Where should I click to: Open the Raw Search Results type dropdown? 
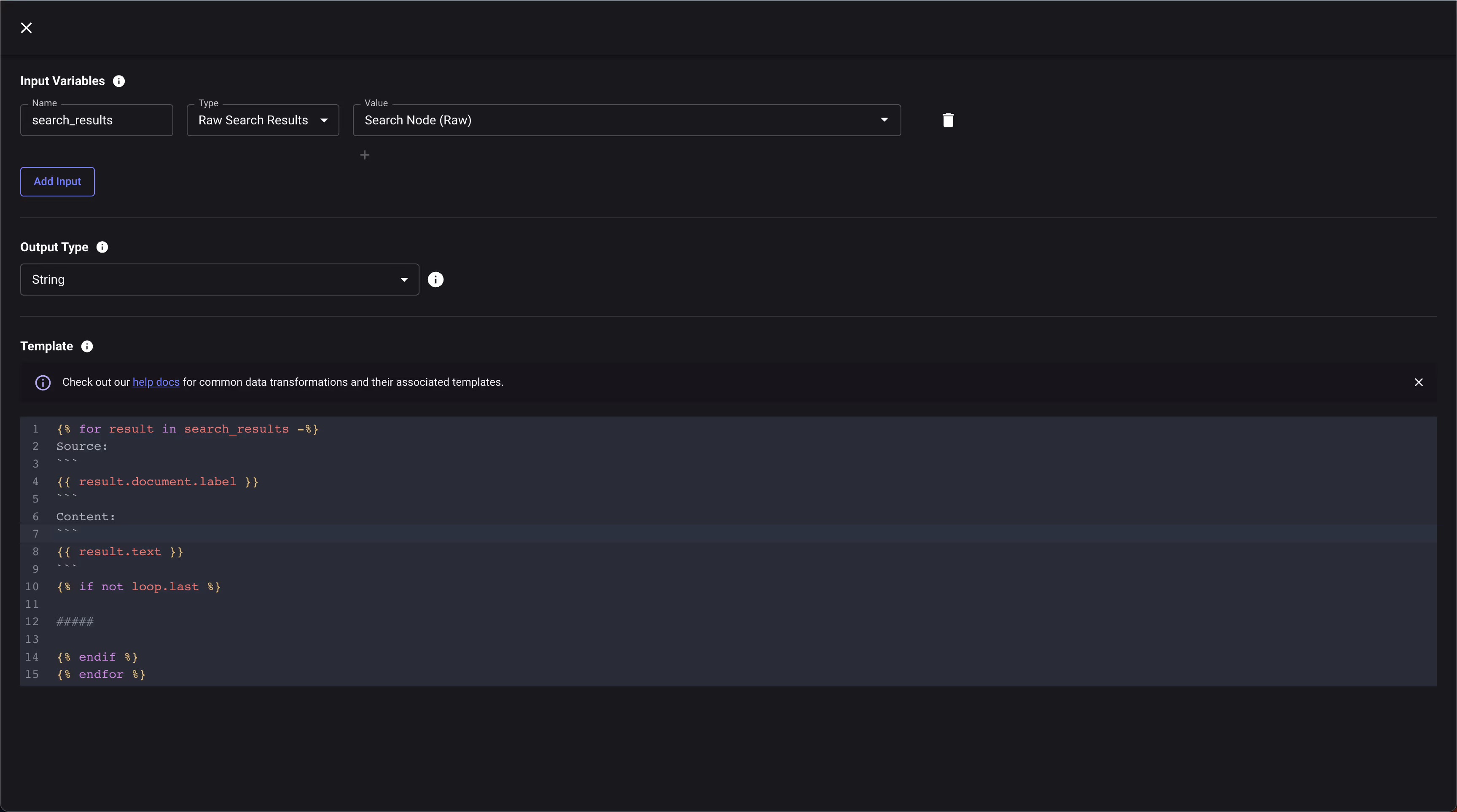point(263,120)
